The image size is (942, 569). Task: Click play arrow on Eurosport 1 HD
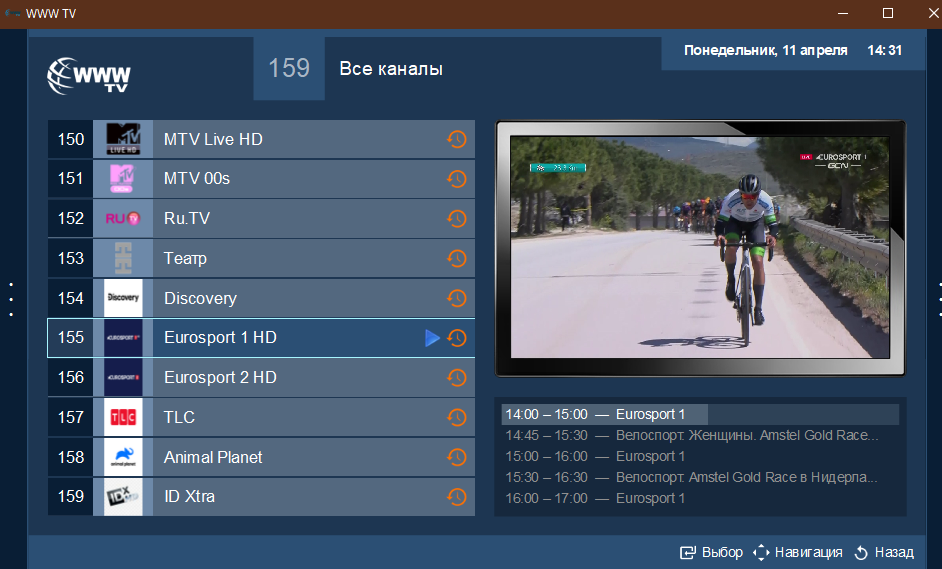pyautogui.click(x=432, y=338)
